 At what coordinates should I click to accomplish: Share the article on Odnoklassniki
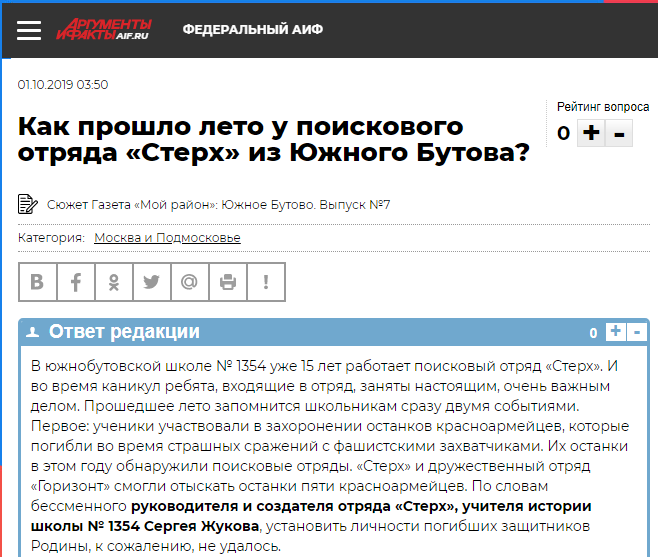[113, 282]
